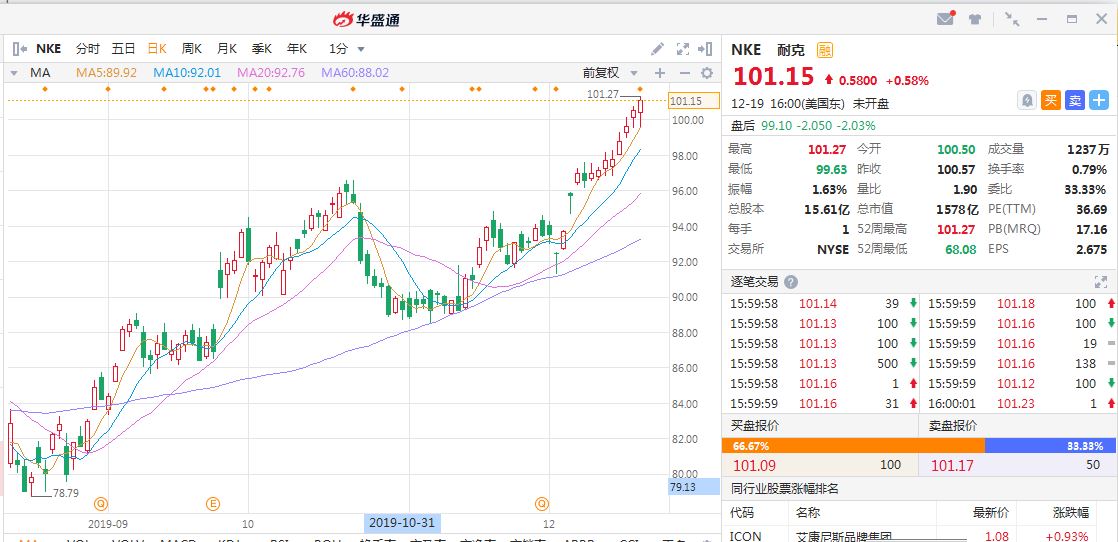The width and height of the screenshot is (1118, 542).
Task: Click the blue 卖 sell button
Action: (1074, 100)
